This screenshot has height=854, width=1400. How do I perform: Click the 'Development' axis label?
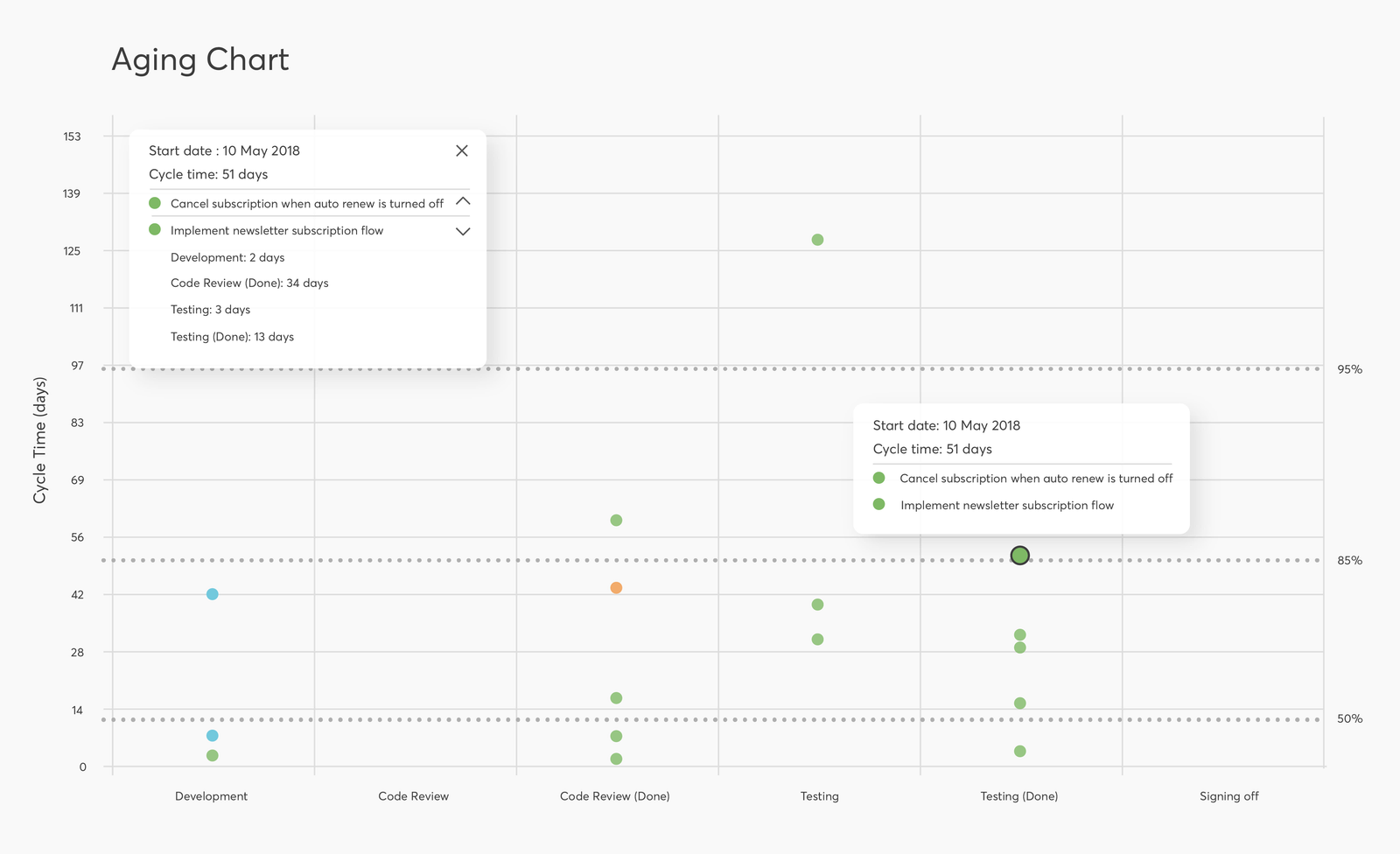[211, 796]
